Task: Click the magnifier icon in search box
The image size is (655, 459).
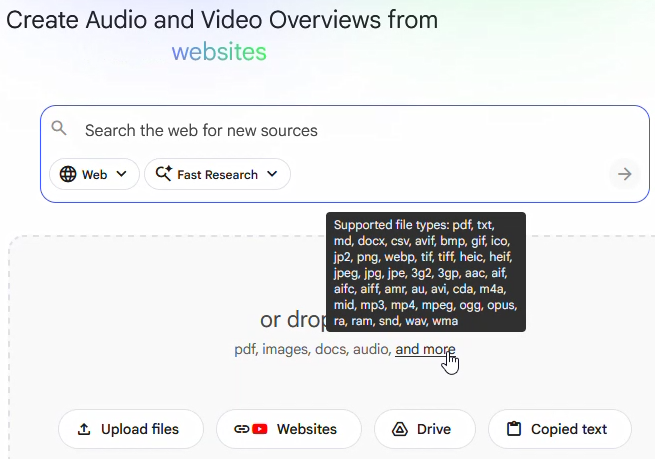Action: click(59, 129)
